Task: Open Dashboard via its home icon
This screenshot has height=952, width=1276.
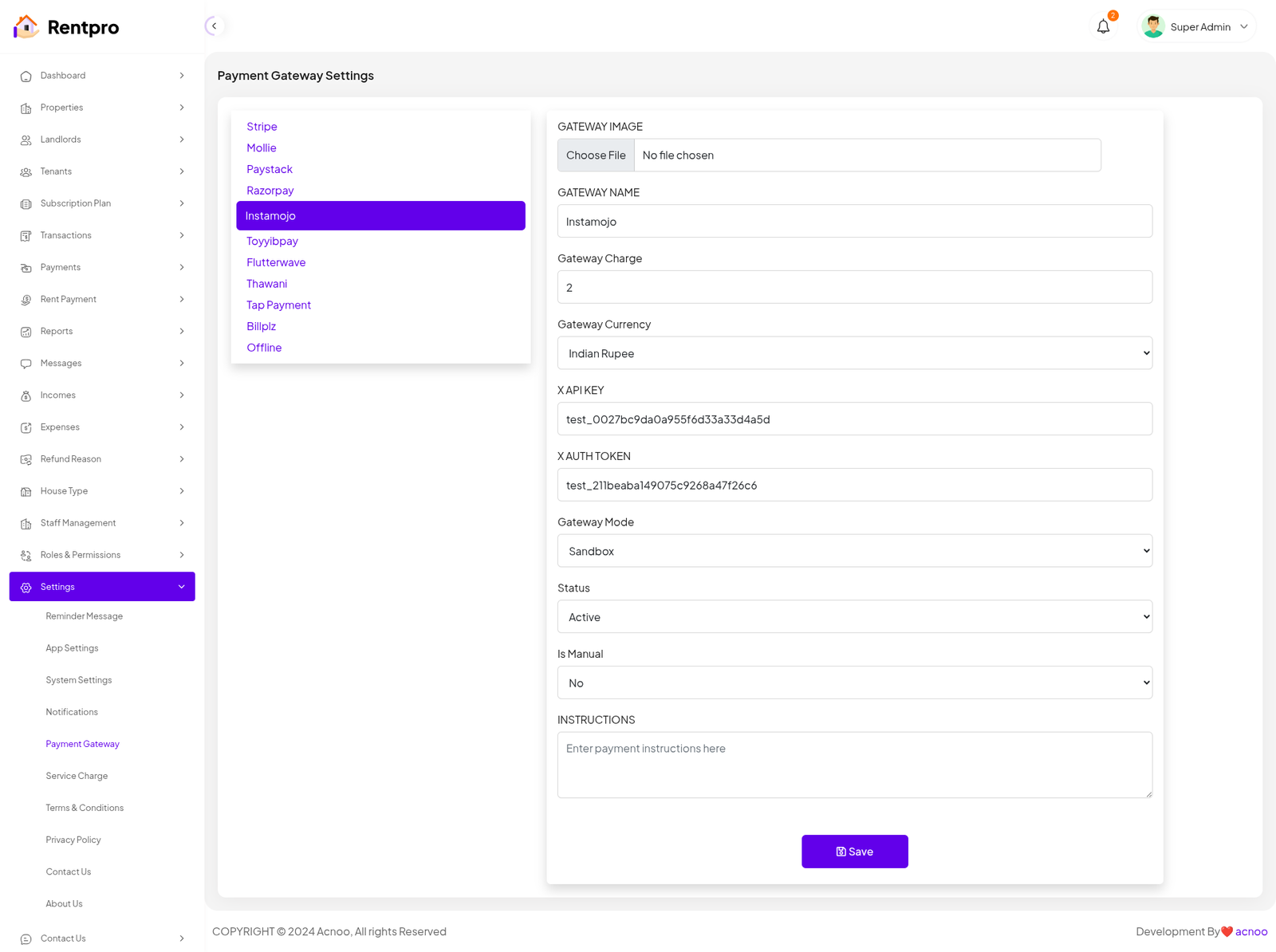Action: point(26,77)
